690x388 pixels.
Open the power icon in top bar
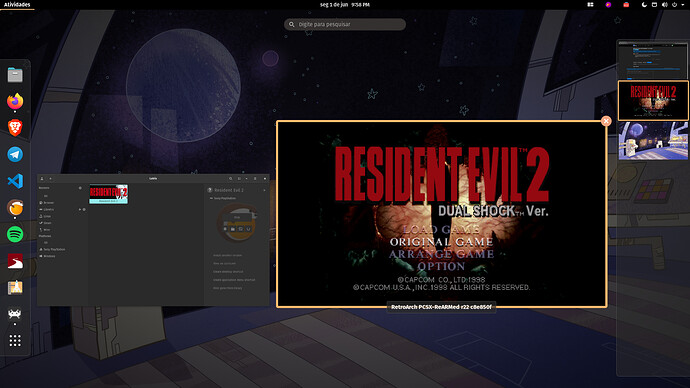click(674, 4)
